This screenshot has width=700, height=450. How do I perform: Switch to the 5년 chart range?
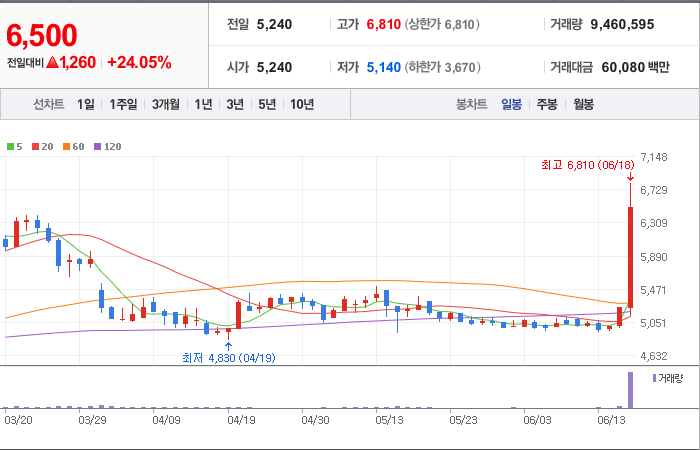pyautogui.click(x=267, y=104)
